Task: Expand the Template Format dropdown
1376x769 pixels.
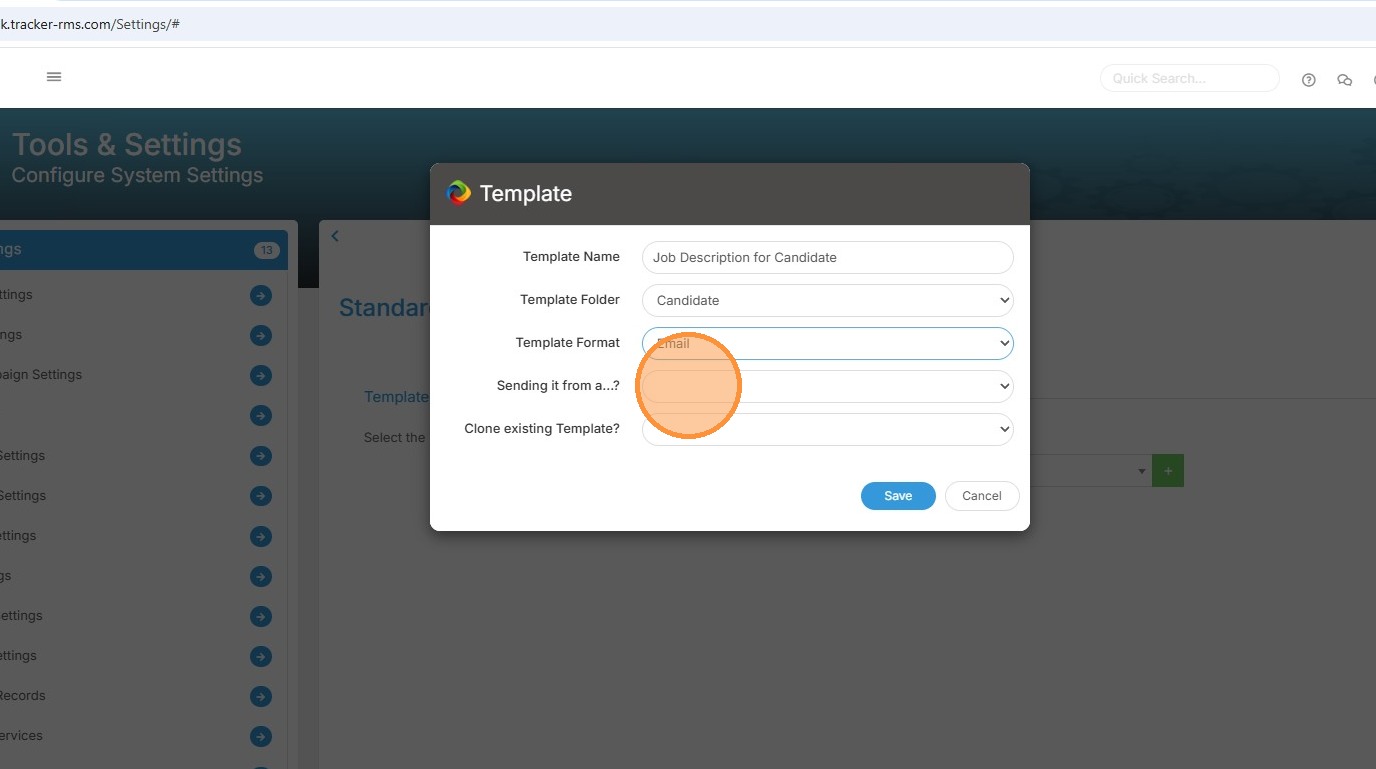Action: tap(828, 343)
